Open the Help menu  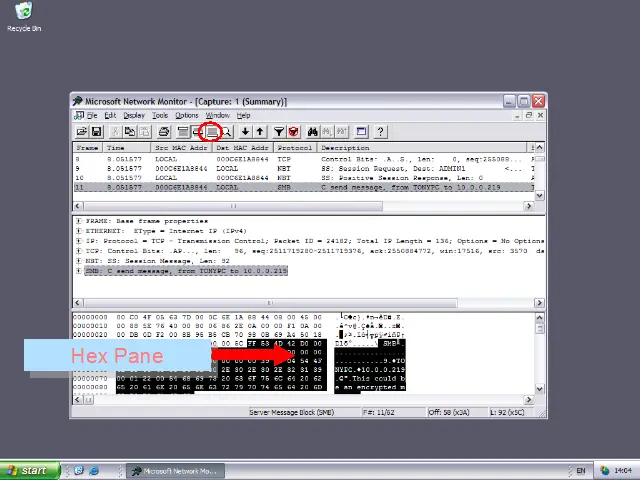tap(244, 116)
